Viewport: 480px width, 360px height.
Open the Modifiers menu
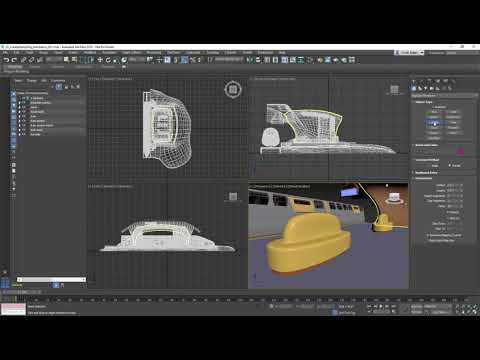pyautogui.click(x=90, y=53)
